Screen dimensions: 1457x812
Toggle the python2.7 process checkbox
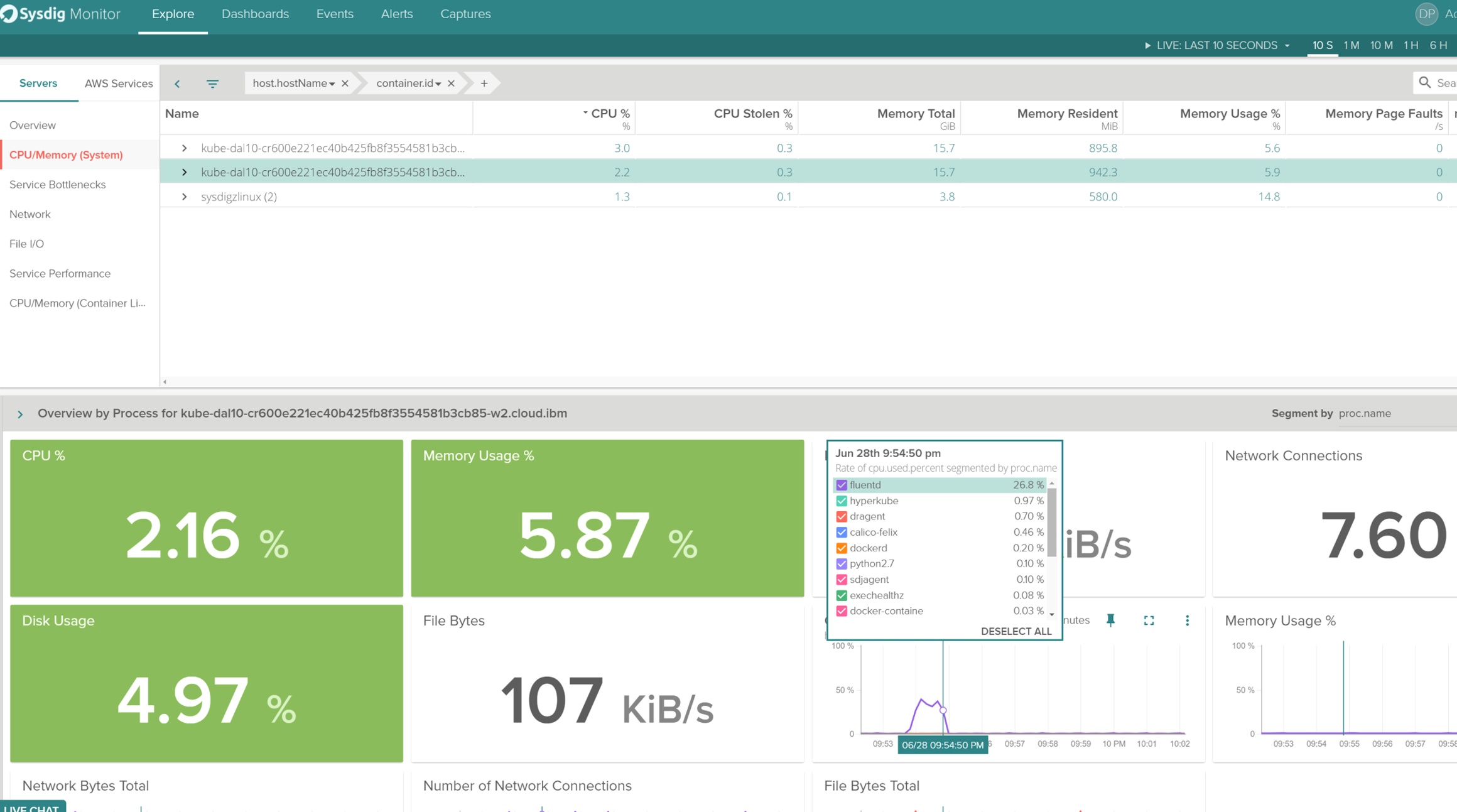point(842,564)
